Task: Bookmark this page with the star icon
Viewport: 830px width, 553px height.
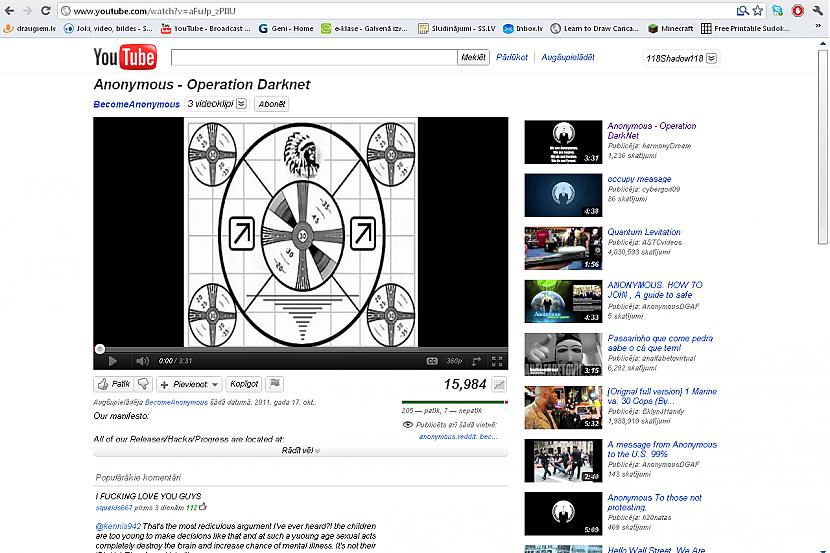Action: pyautogui.click(x=758, y=11)
